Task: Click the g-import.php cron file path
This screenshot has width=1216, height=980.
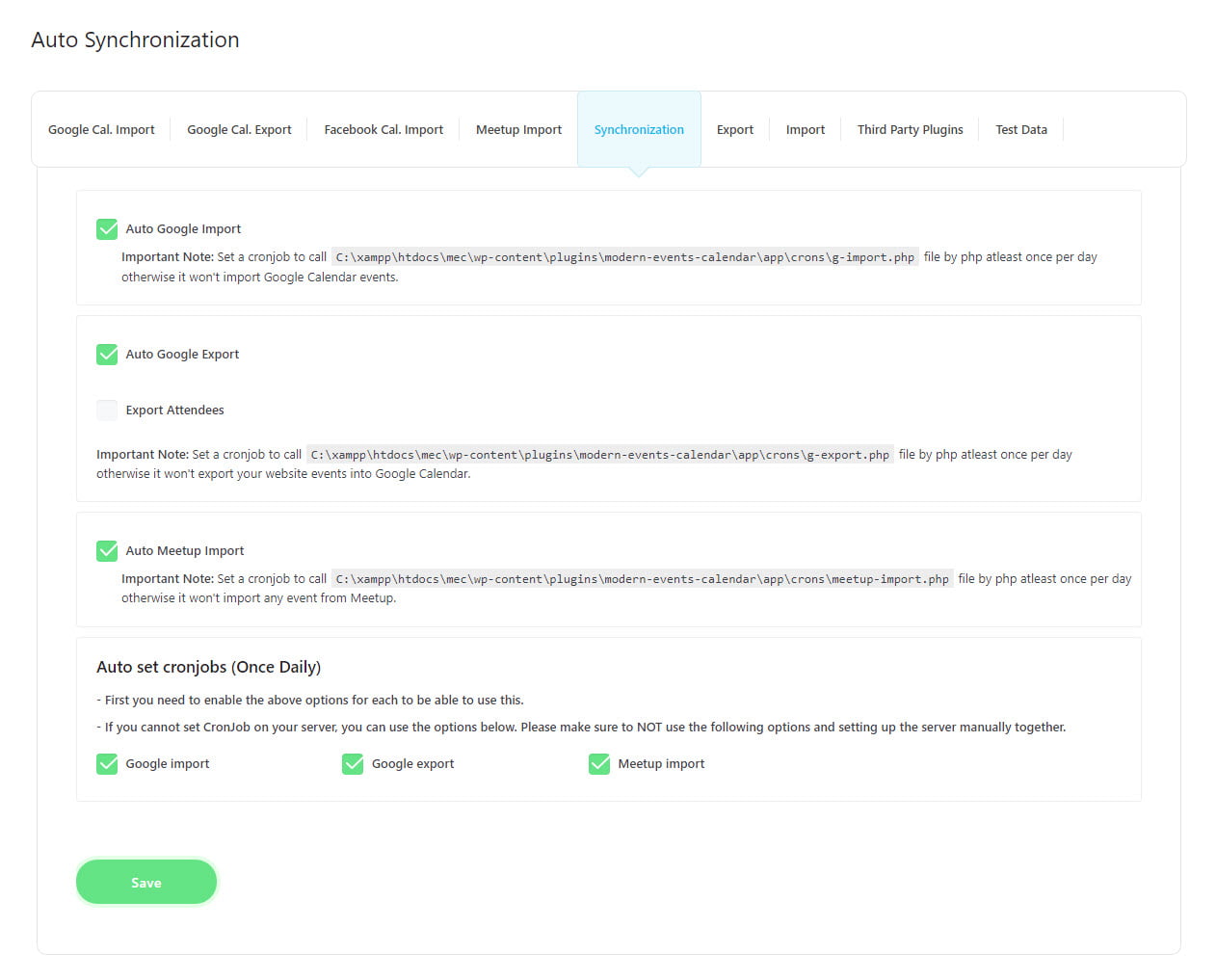Action: (624, 257)
